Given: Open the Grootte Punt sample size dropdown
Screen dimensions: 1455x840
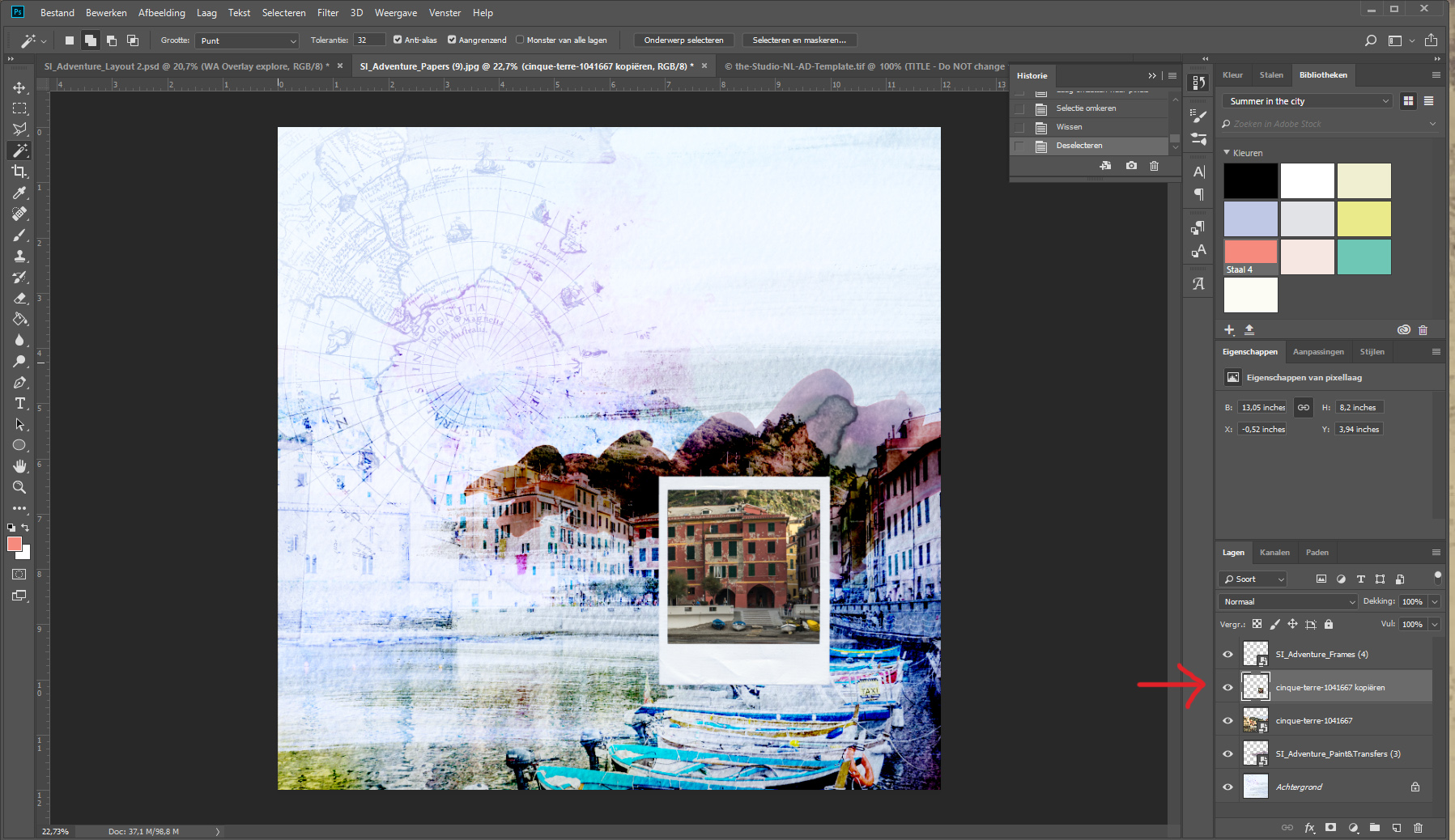Looking at the screenshot, I should (x=248, y=40).
